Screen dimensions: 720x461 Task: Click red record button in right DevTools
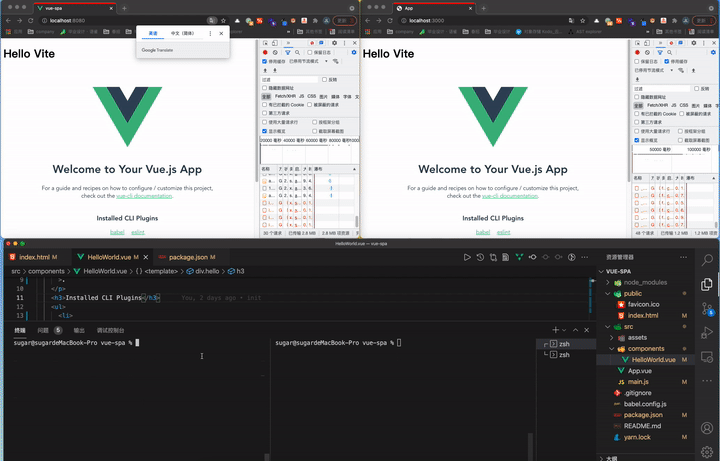637,52
